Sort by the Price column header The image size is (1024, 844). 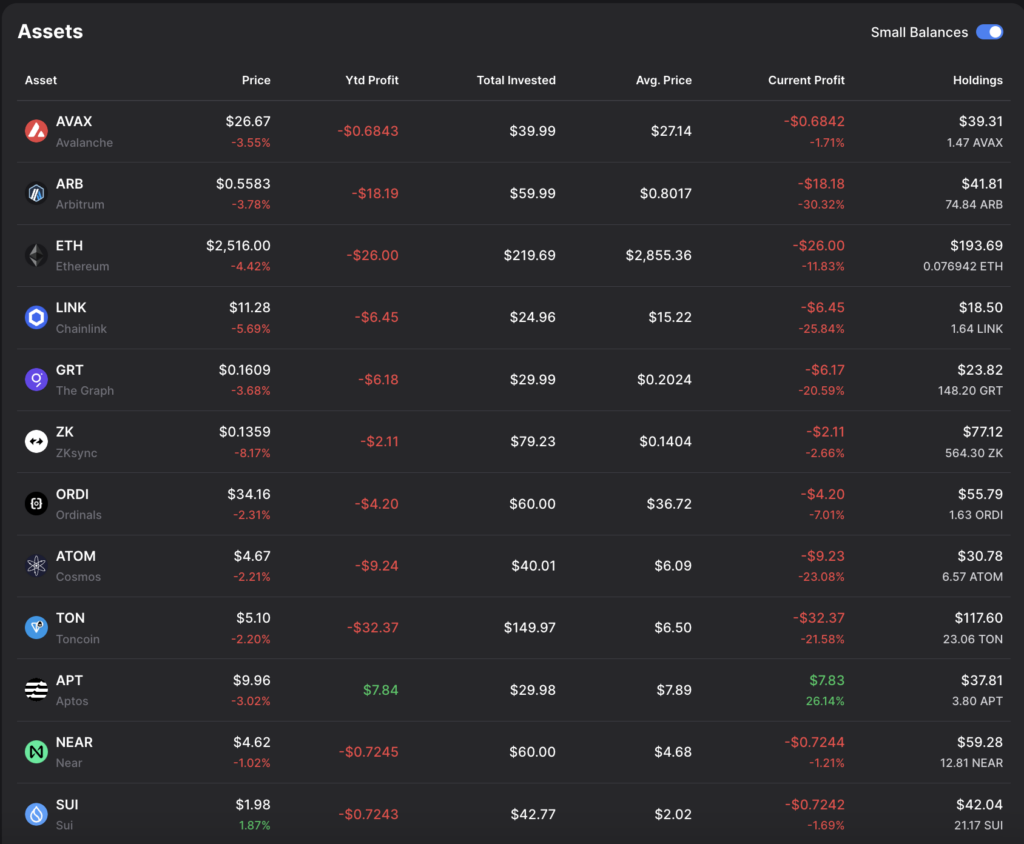[256, 80]
